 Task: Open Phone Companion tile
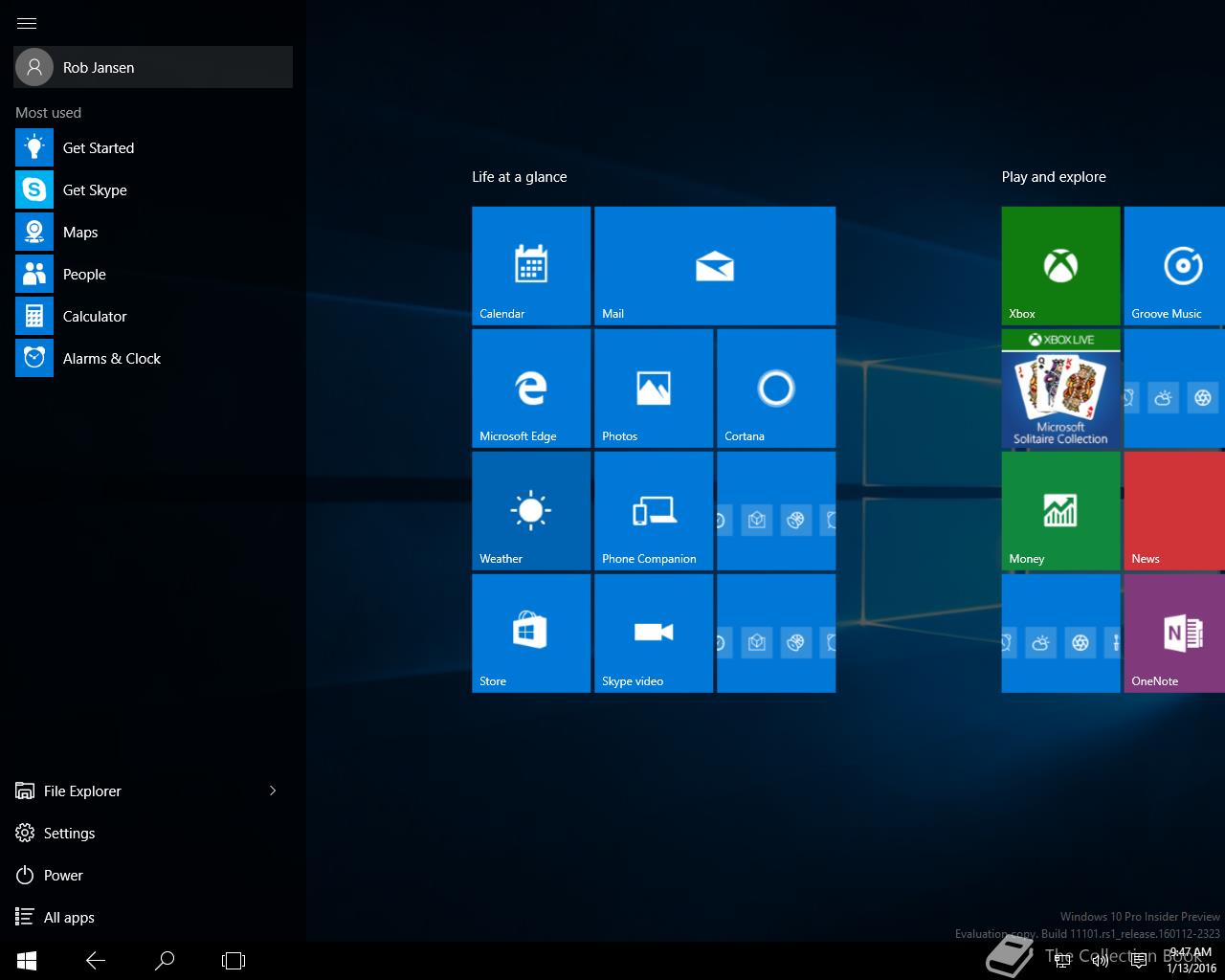click(x=654, y=511)
